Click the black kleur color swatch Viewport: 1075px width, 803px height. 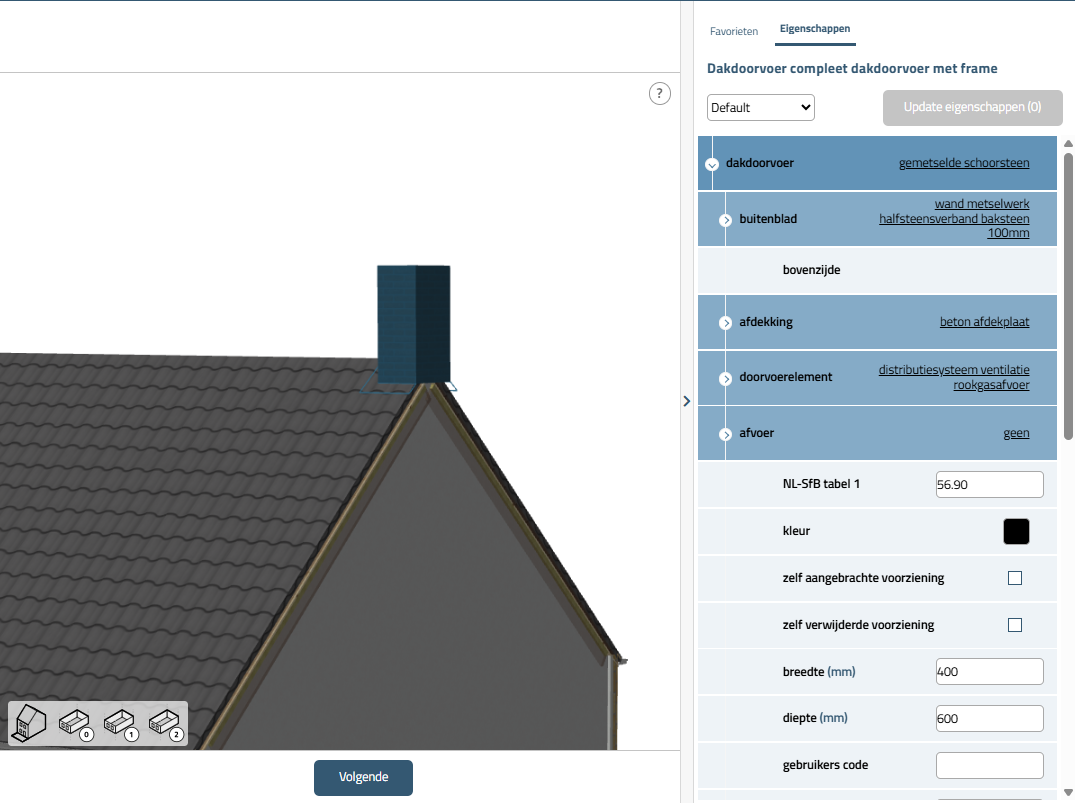click(1016, 532)
